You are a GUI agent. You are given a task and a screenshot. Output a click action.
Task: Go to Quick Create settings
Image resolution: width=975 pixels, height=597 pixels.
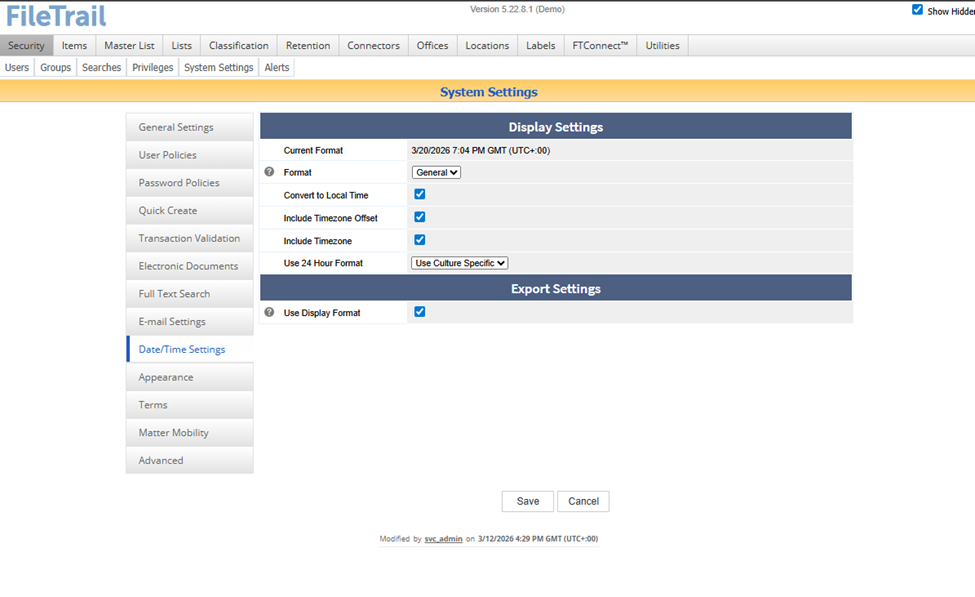tap(190, 210)
